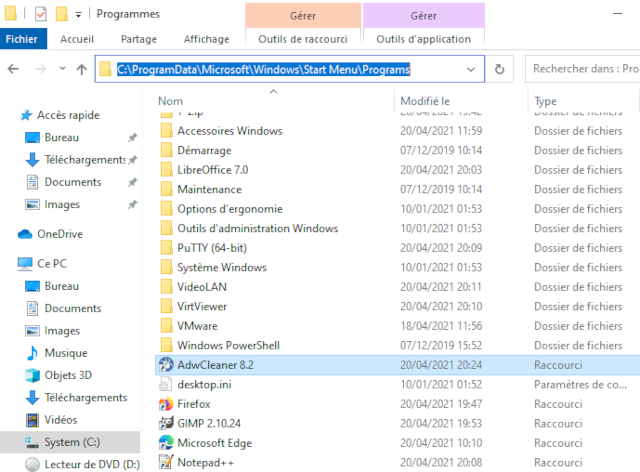
Task: Click the Rechercher dans search box
Action: pyautogui.click(x=584, y=69)
